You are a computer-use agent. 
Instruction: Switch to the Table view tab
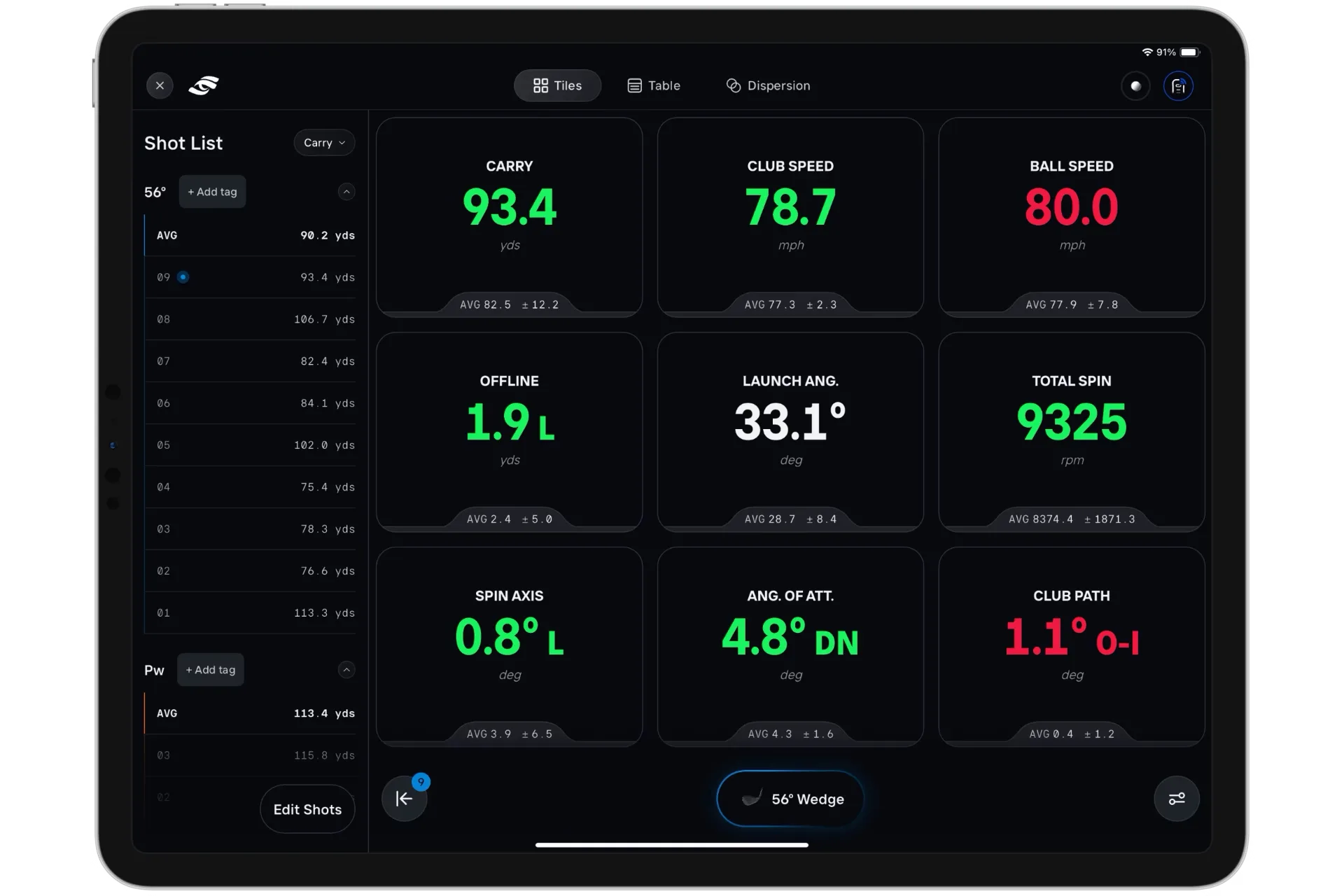654,85
